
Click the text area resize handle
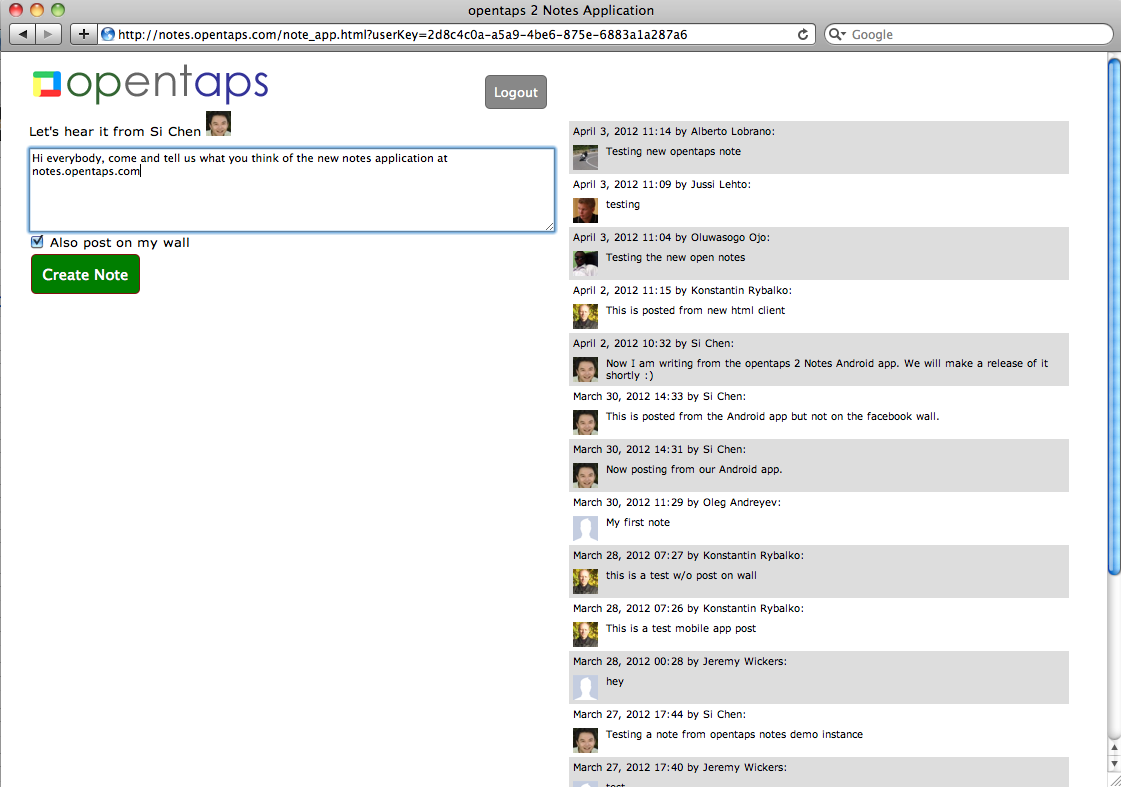click(549, 227)
